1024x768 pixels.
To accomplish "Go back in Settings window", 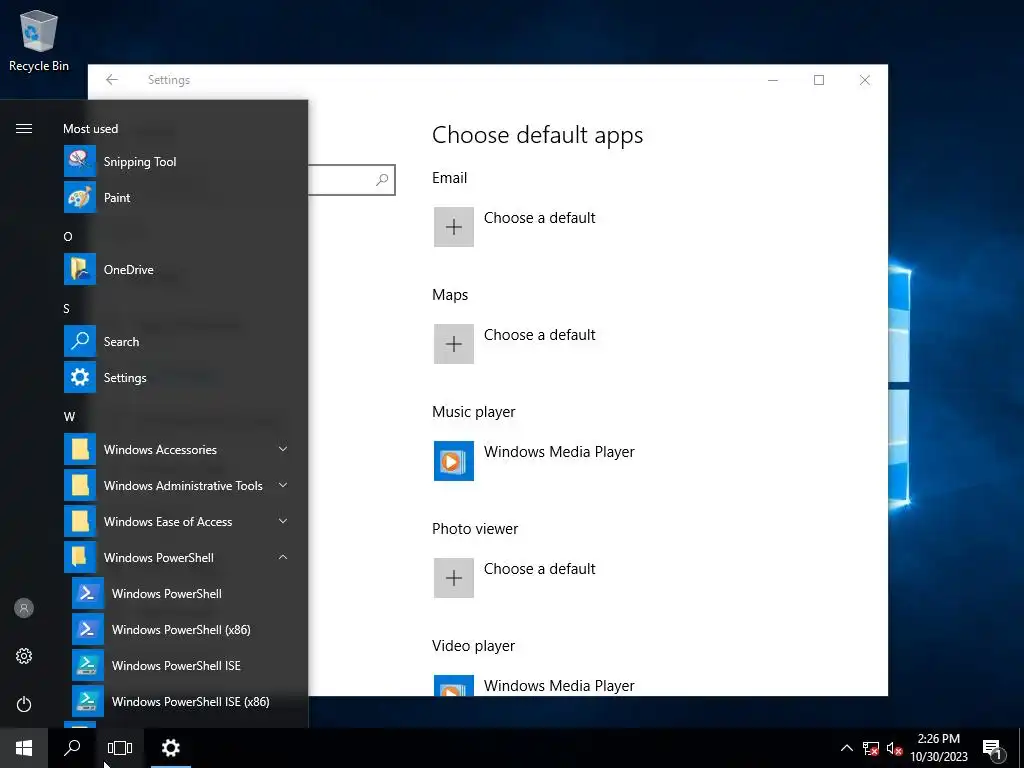I will pos(112,80).
